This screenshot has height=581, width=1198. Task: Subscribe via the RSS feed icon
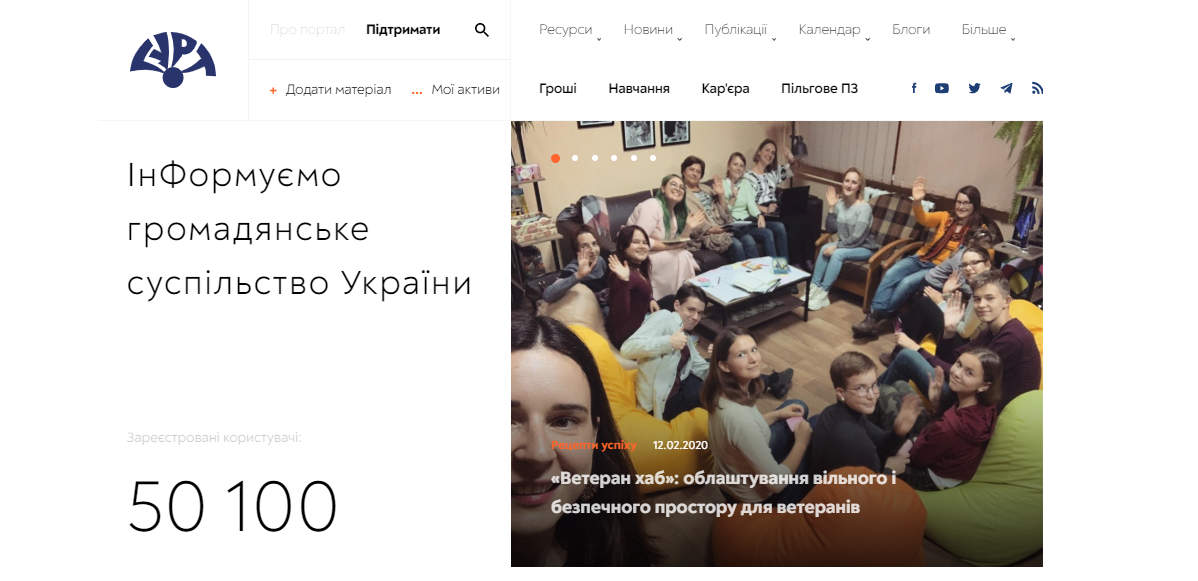click(1037, 88)
